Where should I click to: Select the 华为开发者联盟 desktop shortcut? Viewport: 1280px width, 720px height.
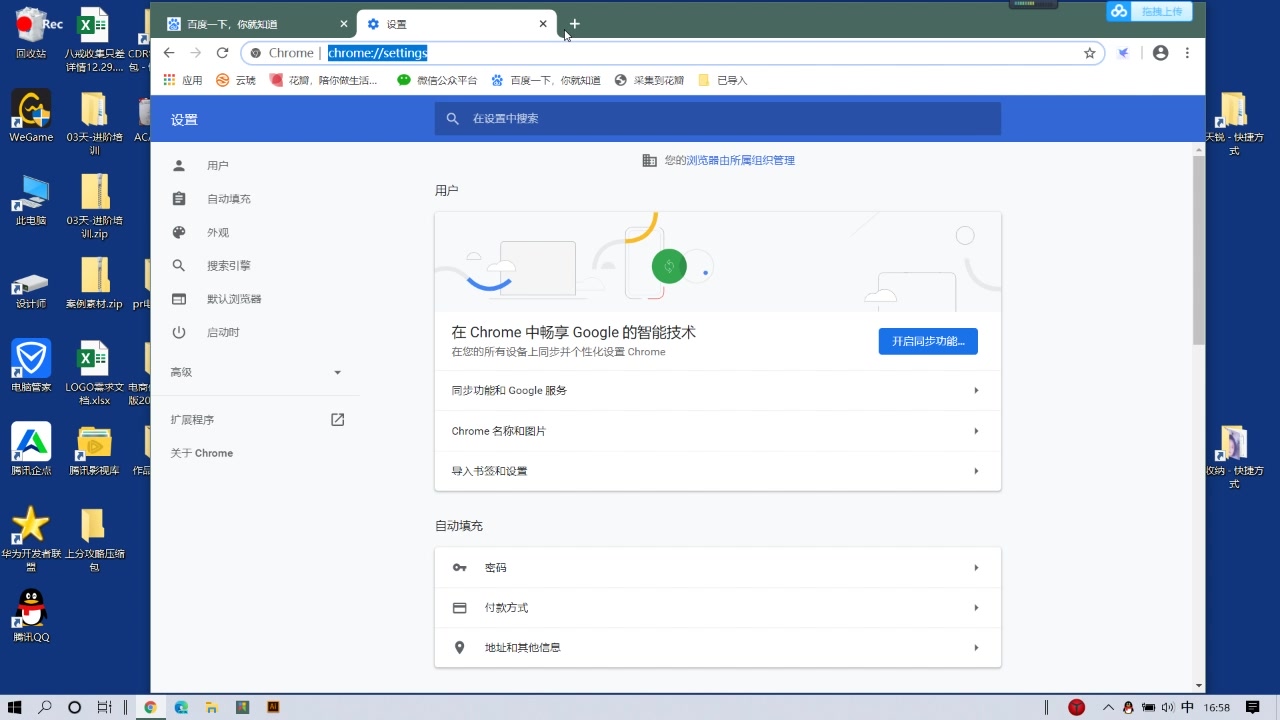coord(31,539)
